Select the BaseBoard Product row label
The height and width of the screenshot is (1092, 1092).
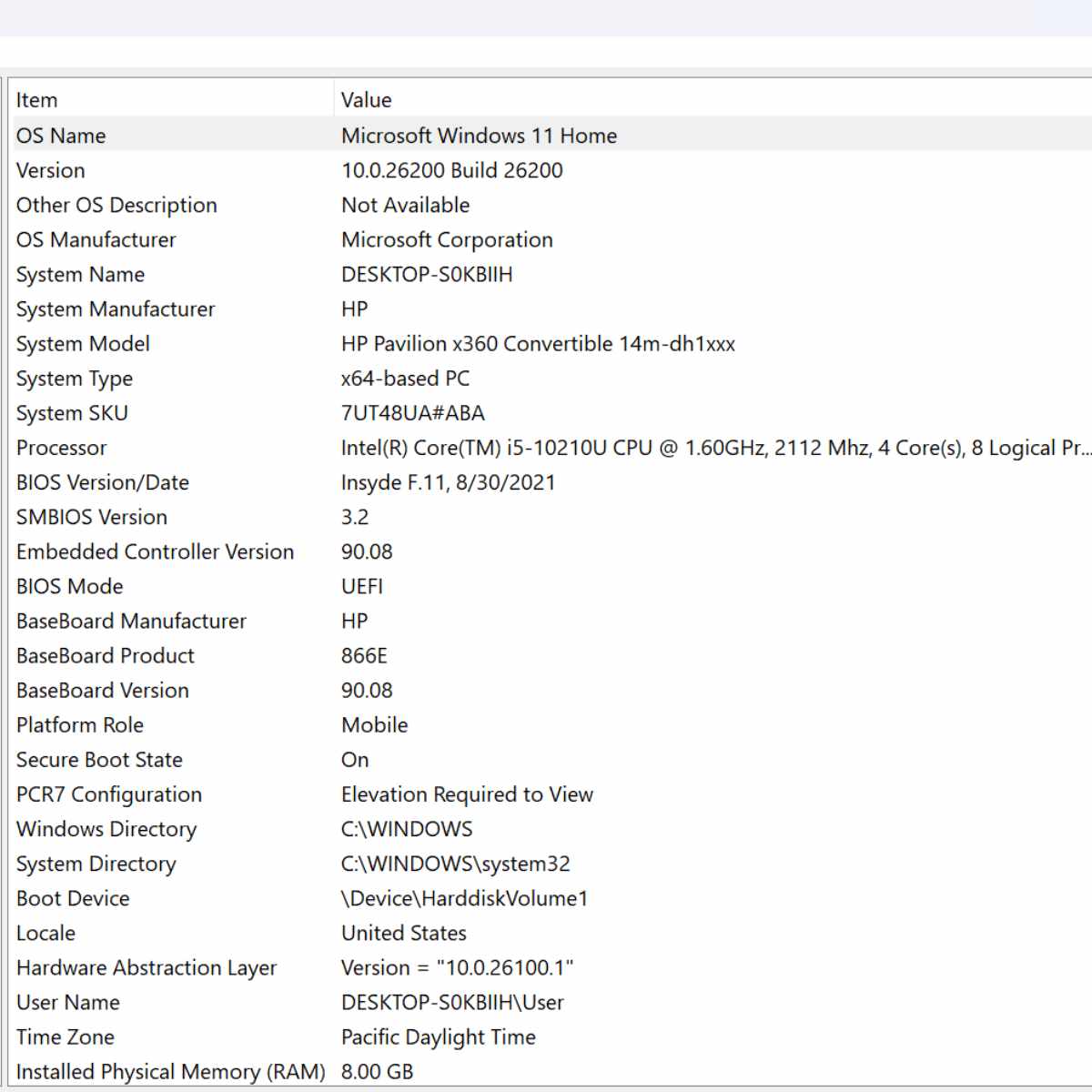(105, 656)
